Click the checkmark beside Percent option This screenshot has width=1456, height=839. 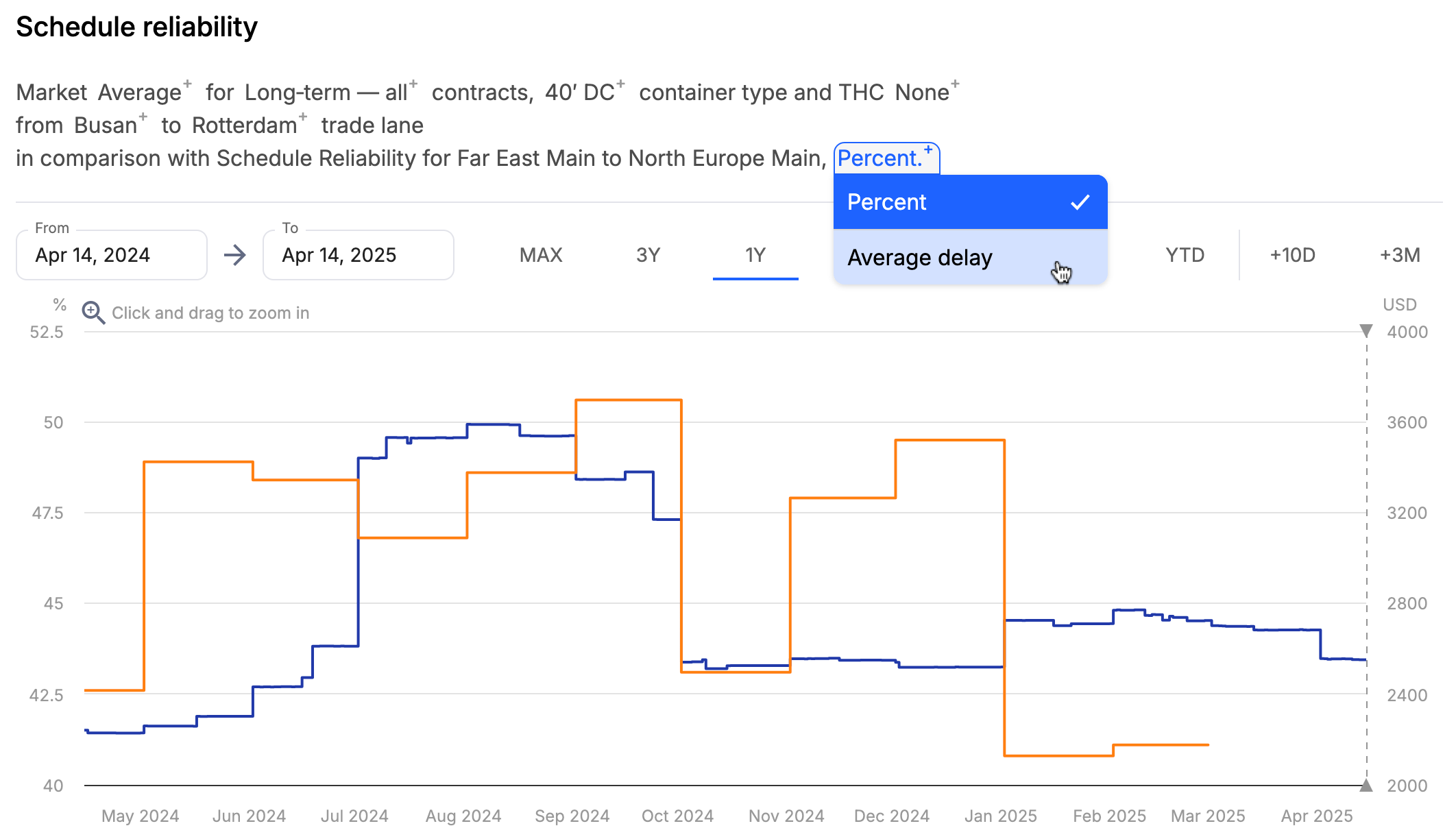[x=1080, y=202]
